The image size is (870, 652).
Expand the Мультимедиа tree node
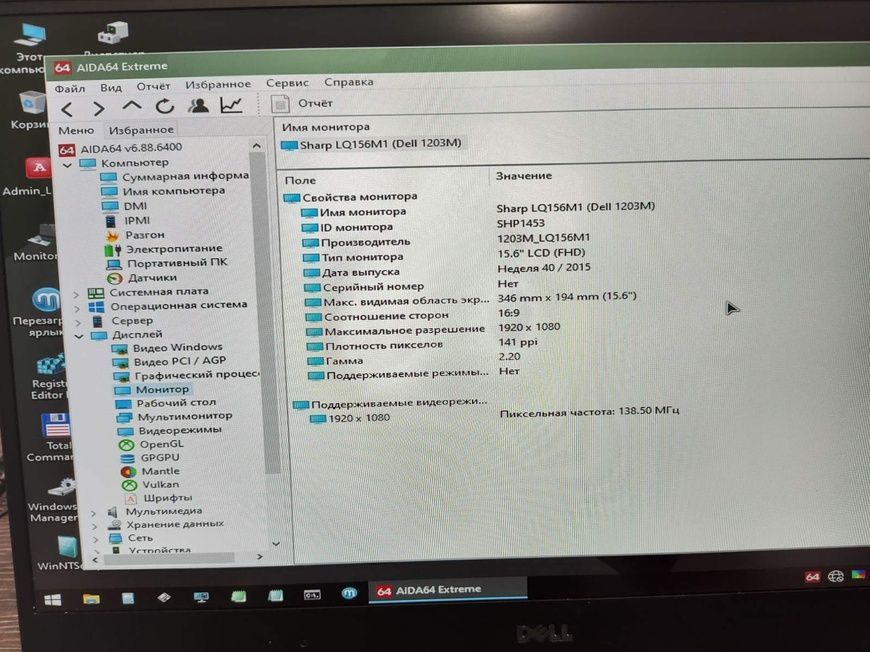pos(94,513)
